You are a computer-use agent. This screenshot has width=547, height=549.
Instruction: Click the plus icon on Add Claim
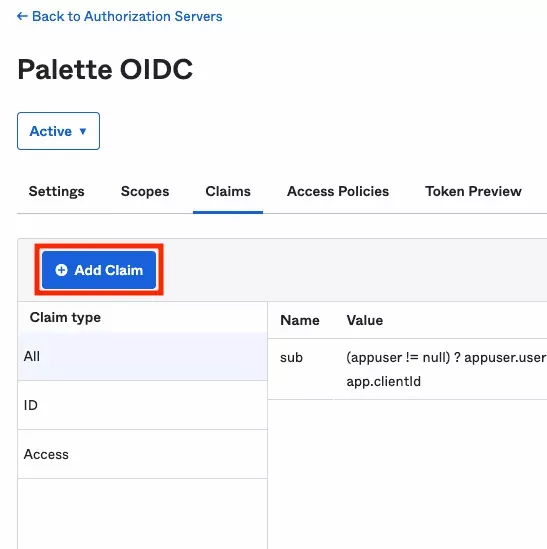[x=61, y=270]
